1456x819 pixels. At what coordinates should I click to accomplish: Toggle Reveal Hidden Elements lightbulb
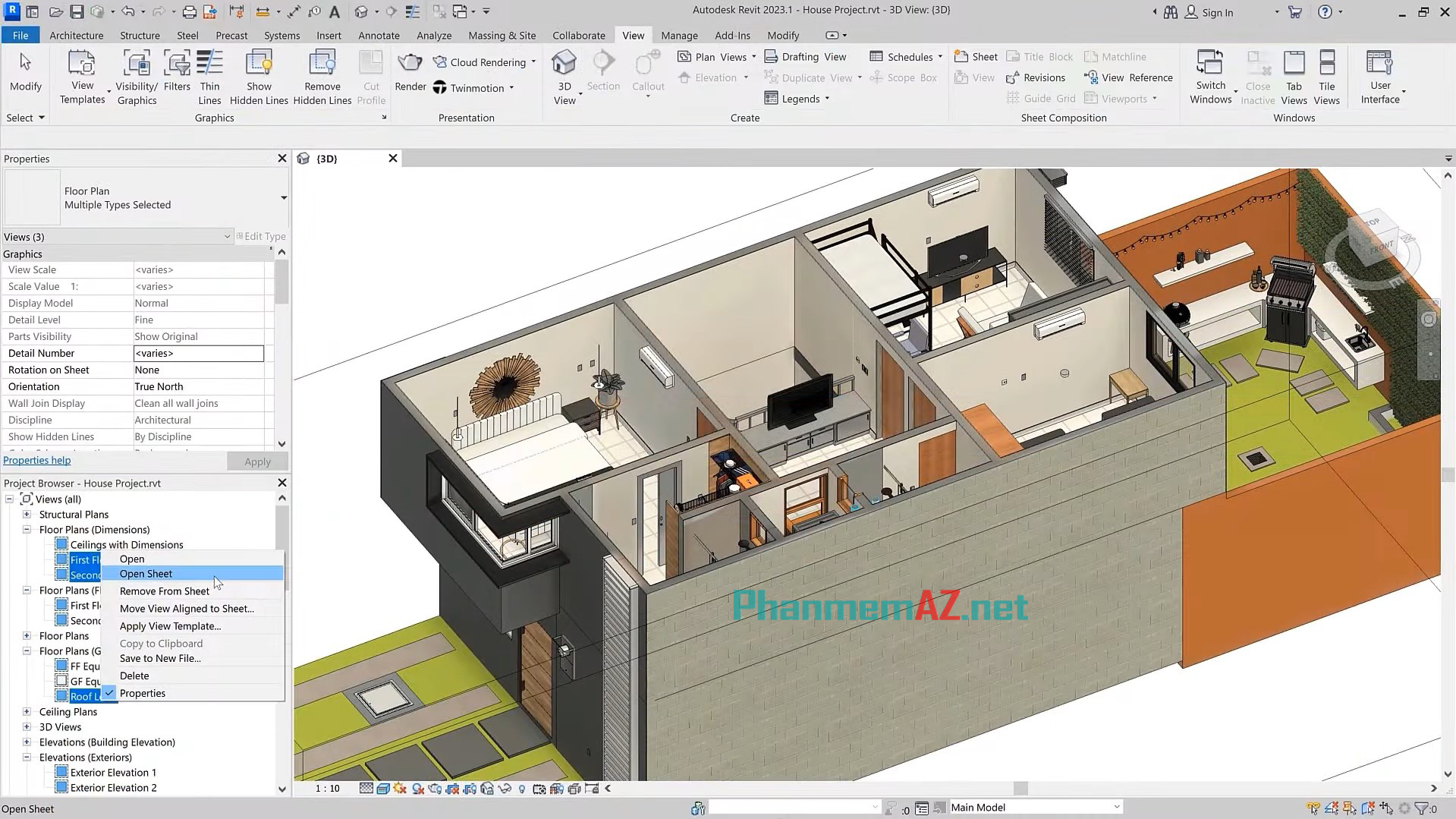tap(521, 788)
